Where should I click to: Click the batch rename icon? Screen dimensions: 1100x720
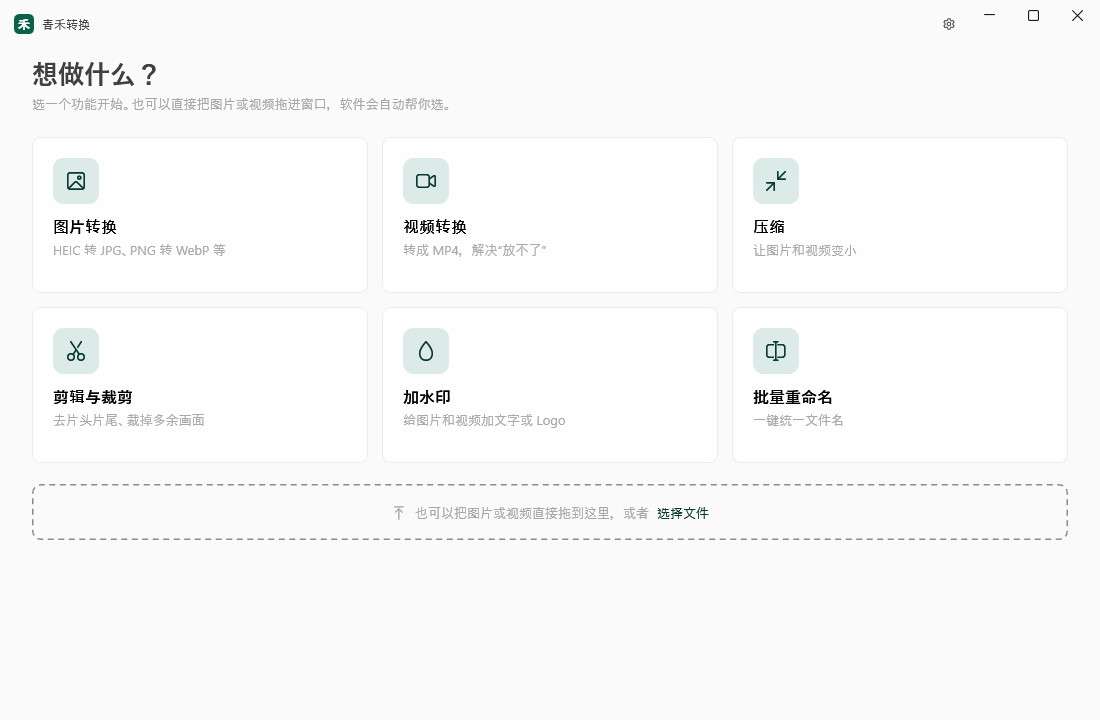tap(776, 351)
